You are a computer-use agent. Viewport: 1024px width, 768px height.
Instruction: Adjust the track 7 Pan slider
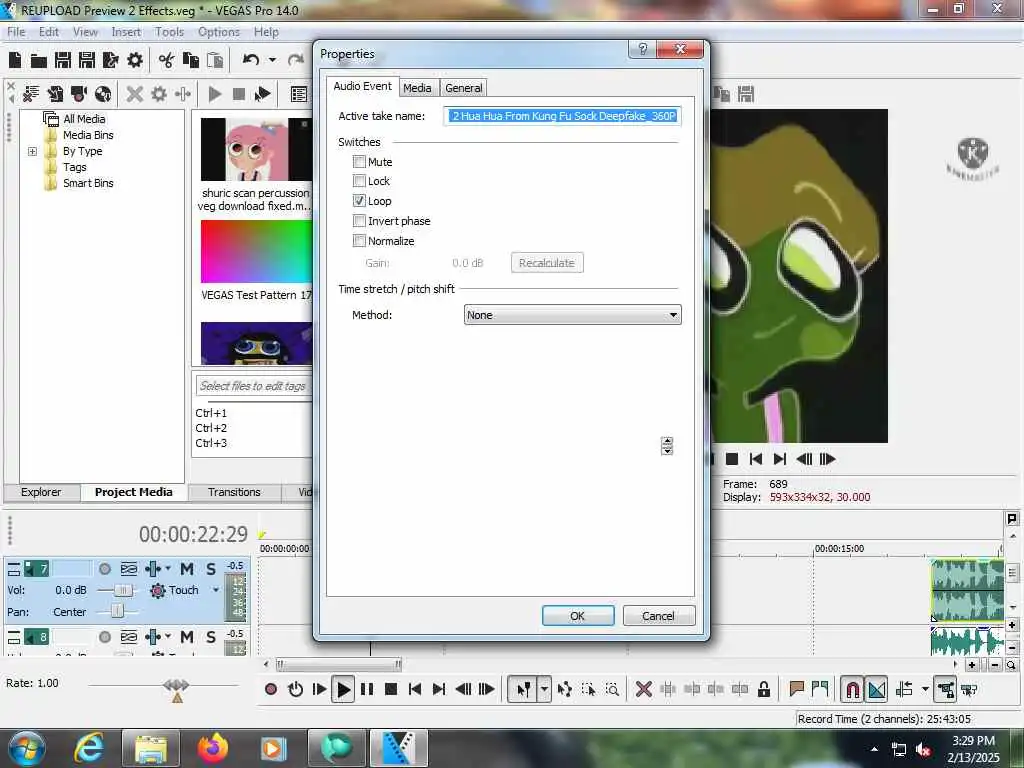tap(117, 611)
